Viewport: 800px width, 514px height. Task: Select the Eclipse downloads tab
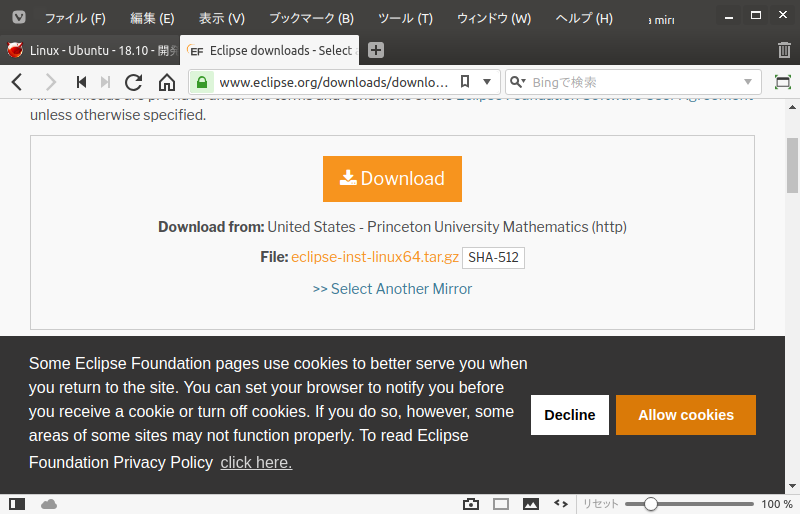click(x=269, y=50)
